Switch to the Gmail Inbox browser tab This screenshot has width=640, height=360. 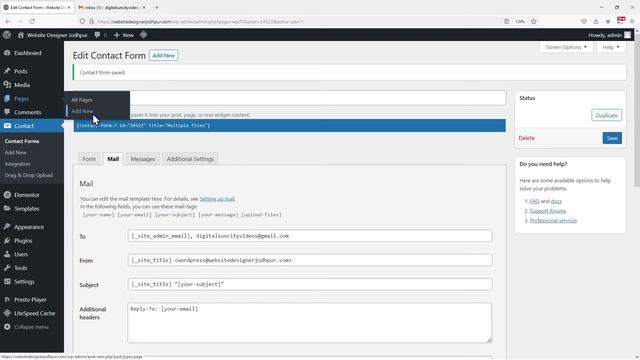[x=112, y=7]
